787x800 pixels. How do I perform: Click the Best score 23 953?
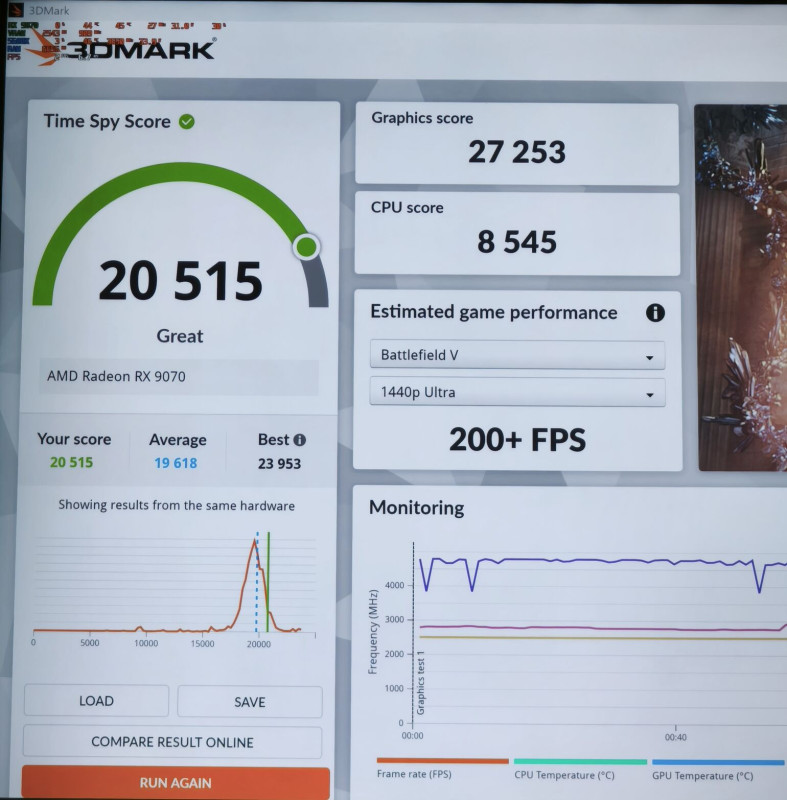[x=279, y=464]
